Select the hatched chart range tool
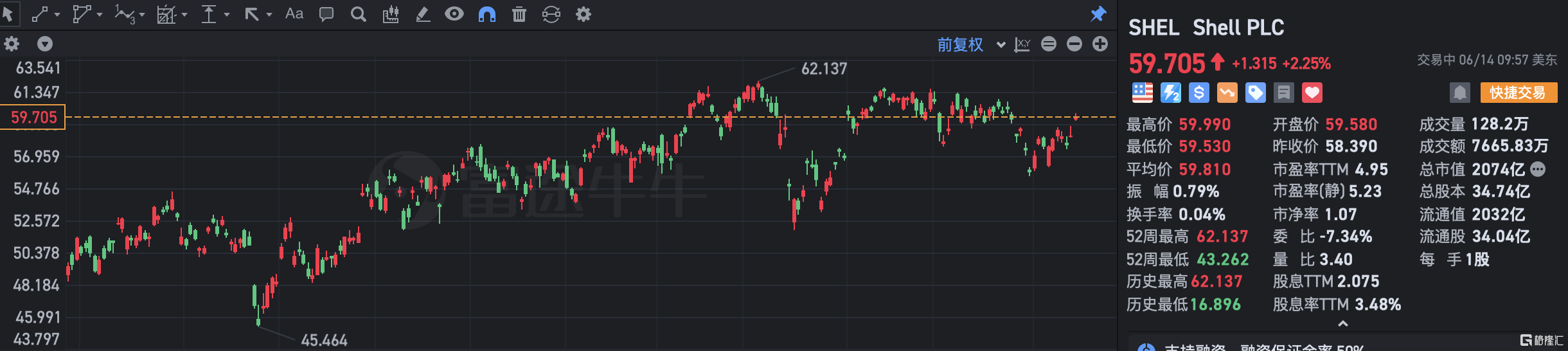 click(x=166, y=14)
